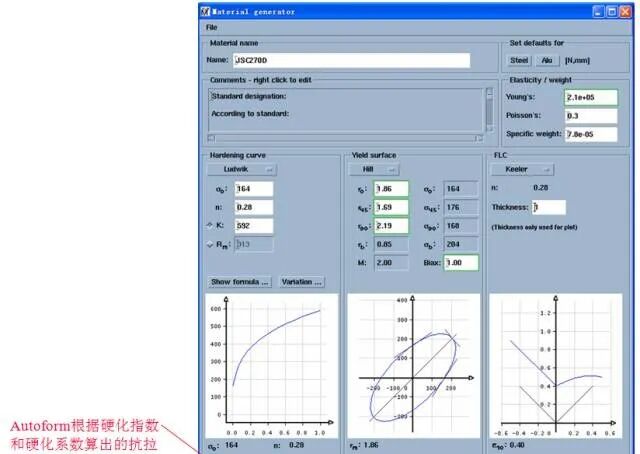Click the According to standard comment line
Image resolution: width=640 pixels, height=454 pixels.
click(x=250, y=114)
